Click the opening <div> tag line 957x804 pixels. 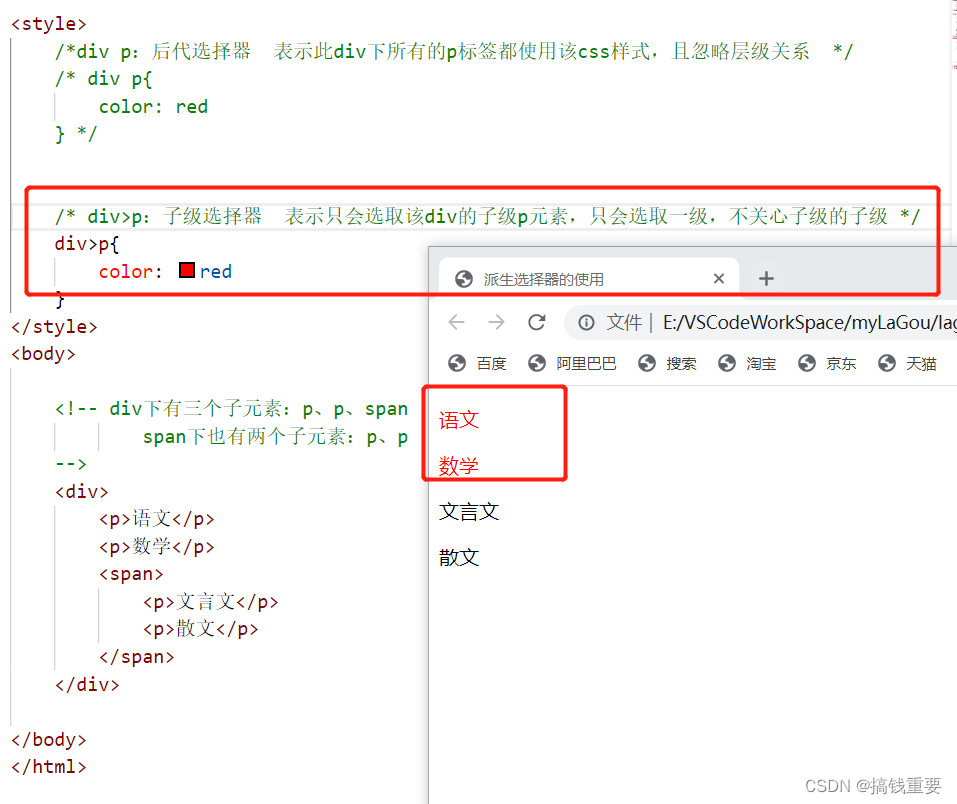[82, 491]
